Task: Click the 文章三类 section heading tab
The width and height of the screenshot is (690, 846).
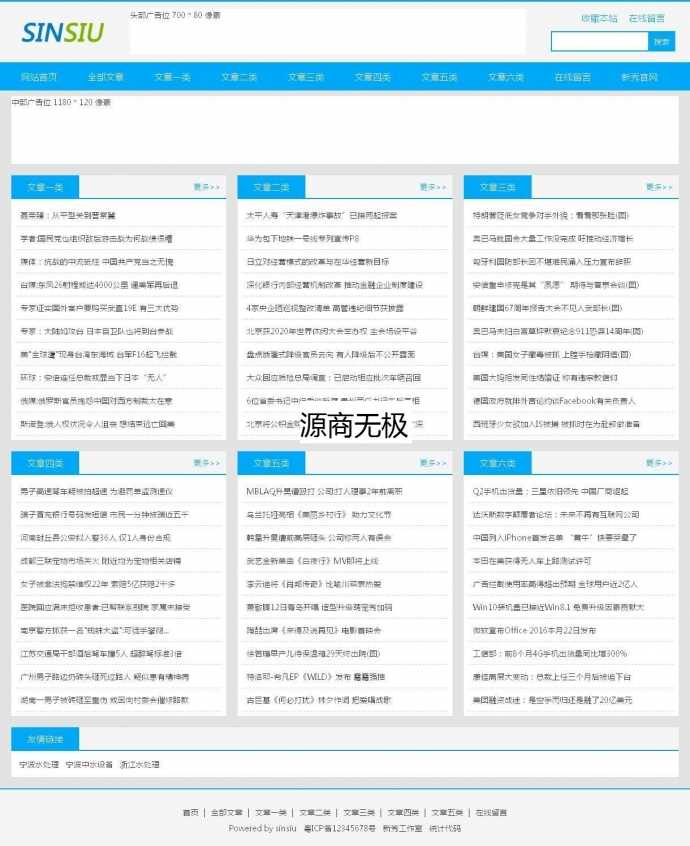Action: pos(497,187)
